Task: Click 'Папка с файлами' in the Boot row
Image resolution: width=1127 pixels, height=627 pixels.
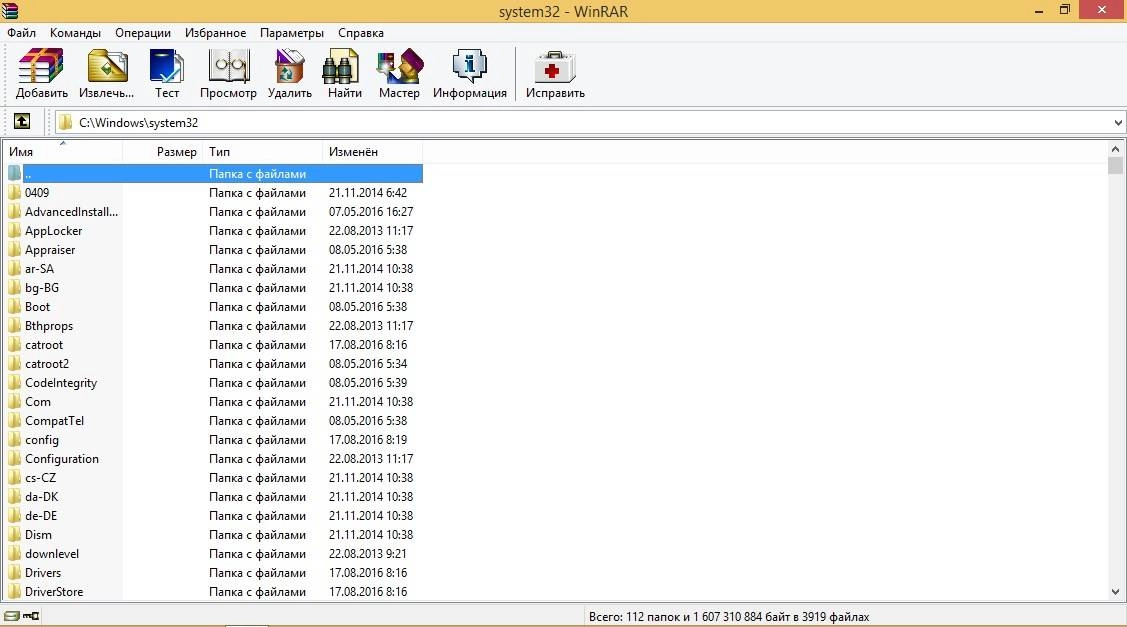Action: tap(257, 307)
